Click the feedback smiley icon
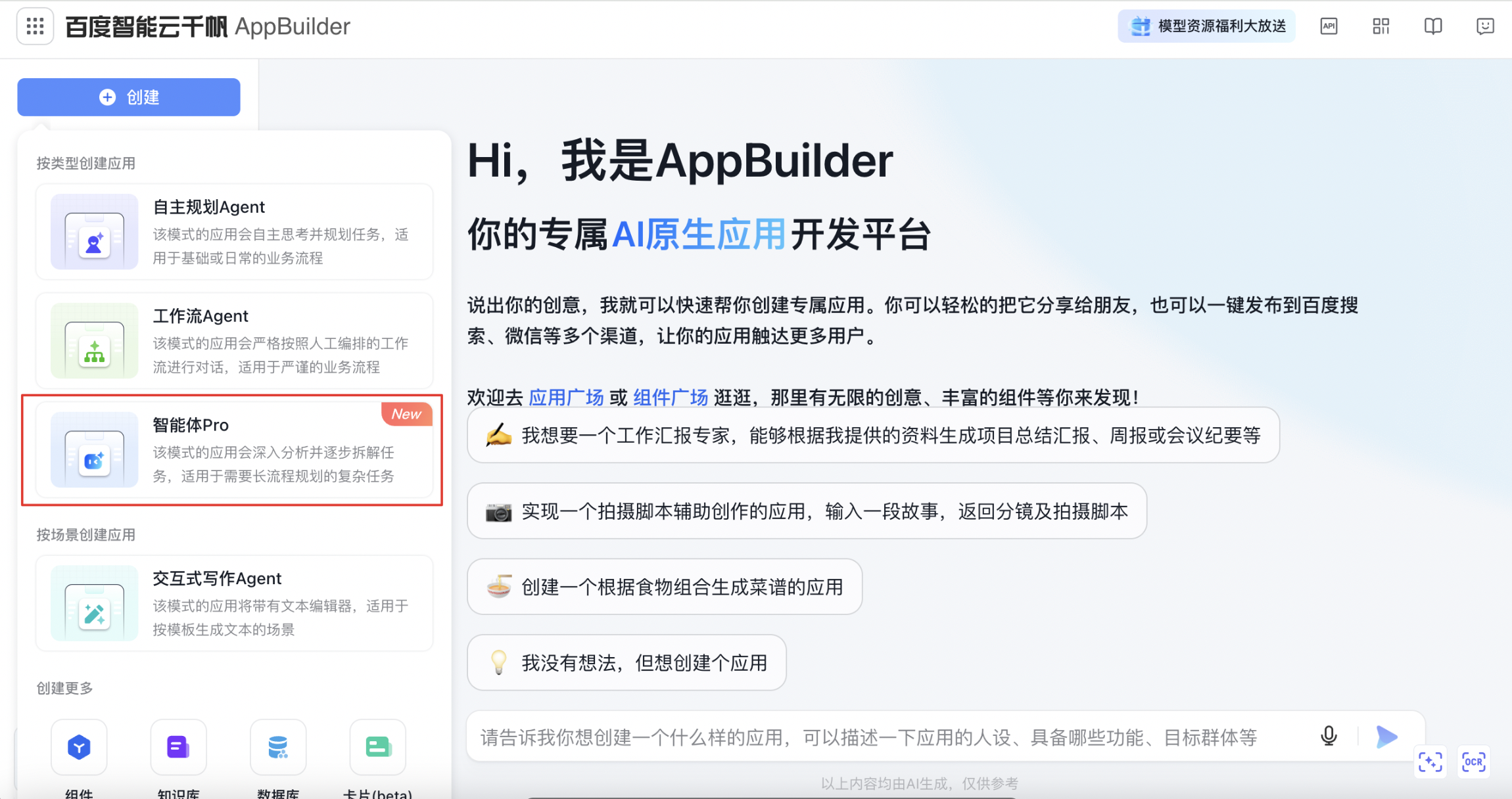 click(x=1485, y=26)
